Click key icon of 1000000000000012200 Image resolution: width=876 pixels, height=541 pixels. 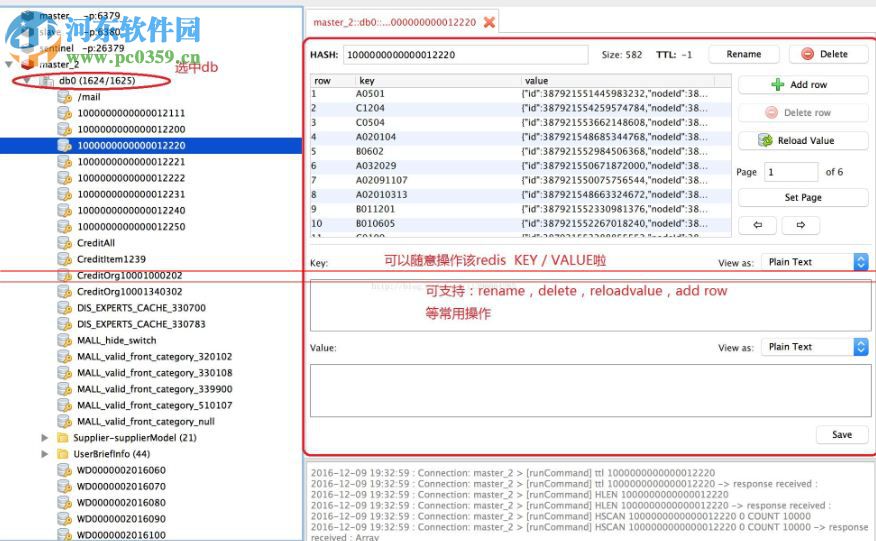point(65,130)
